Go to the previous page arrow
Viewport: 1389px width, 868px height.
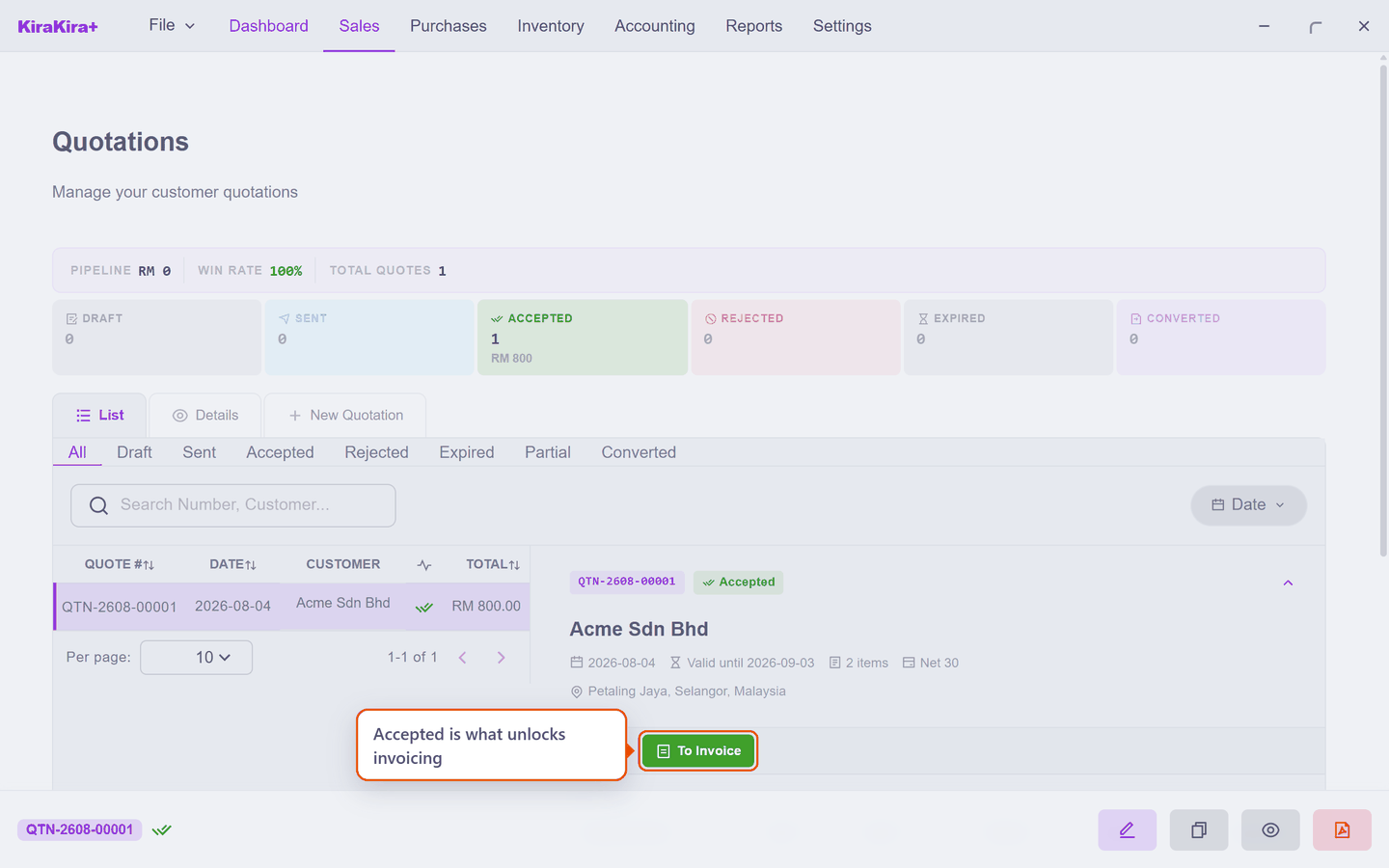463,658
